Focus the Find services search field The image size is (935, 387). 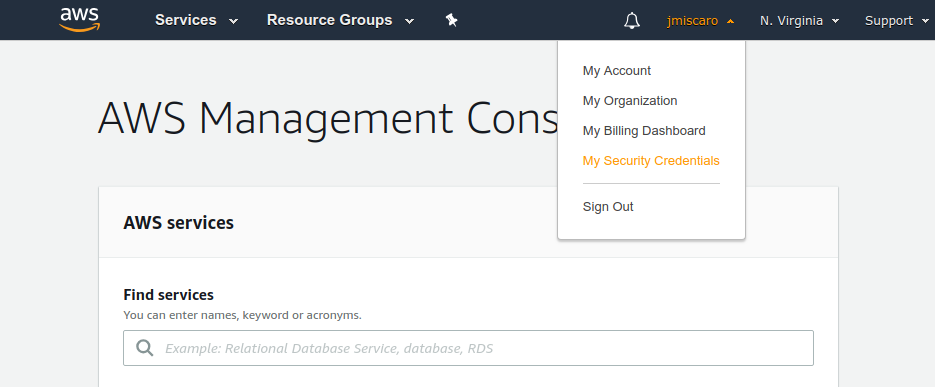[x=468, y=348]
